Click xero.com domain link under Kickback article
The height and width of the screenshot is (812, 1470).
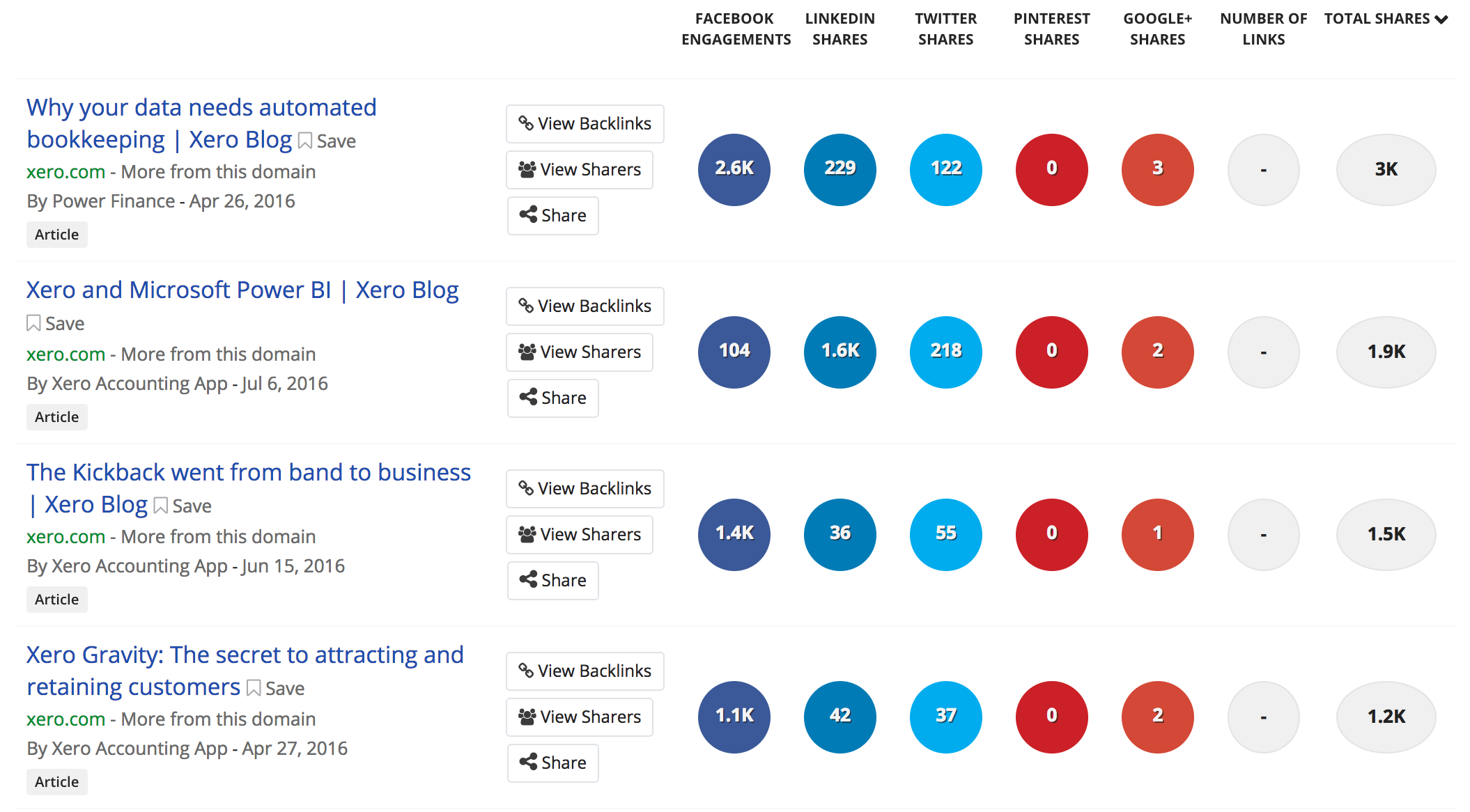[x=65, y=536]
